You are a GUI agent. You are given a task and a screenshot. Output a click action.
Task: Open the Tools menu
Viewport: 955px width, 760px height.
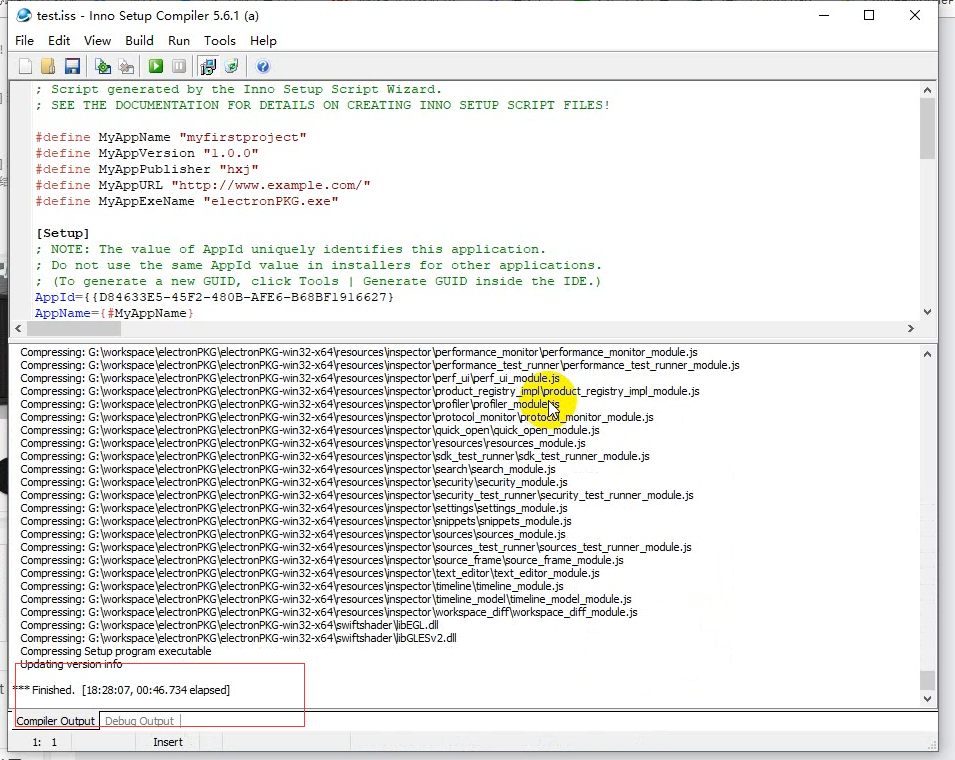pyautogui.click(x=220, y=41)
